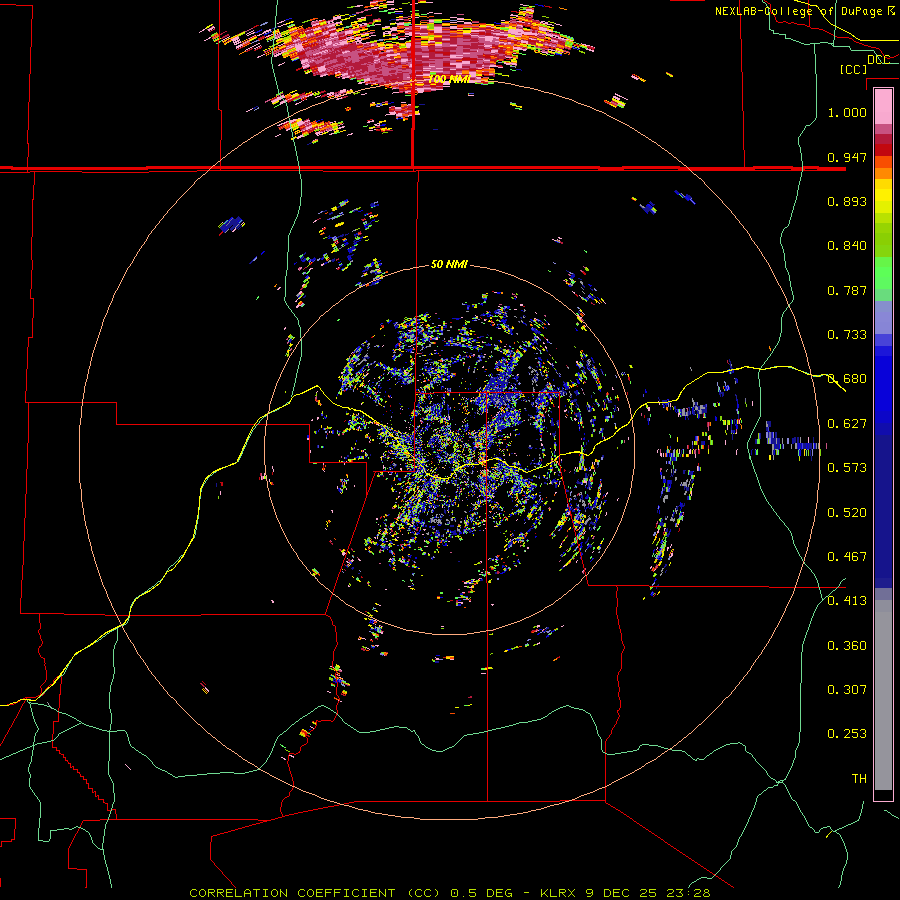Click the KLRX radar site identifier
Image resolution: width=900 pixels, height=900 pixels.
(x=558, y=893)
